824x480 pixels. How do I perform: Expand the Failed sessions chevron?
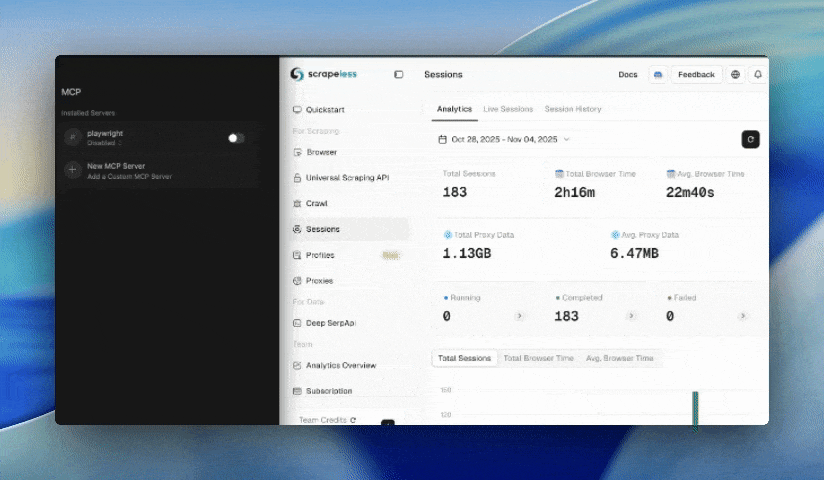pyautogui.click(x=742, y=316)
